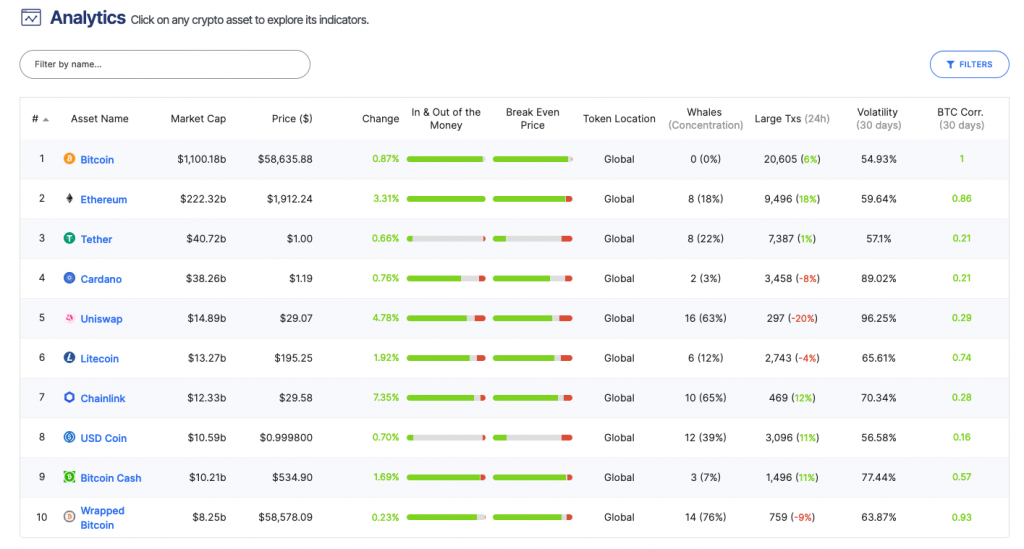Sort by Change column header

(x=381, y=119)
